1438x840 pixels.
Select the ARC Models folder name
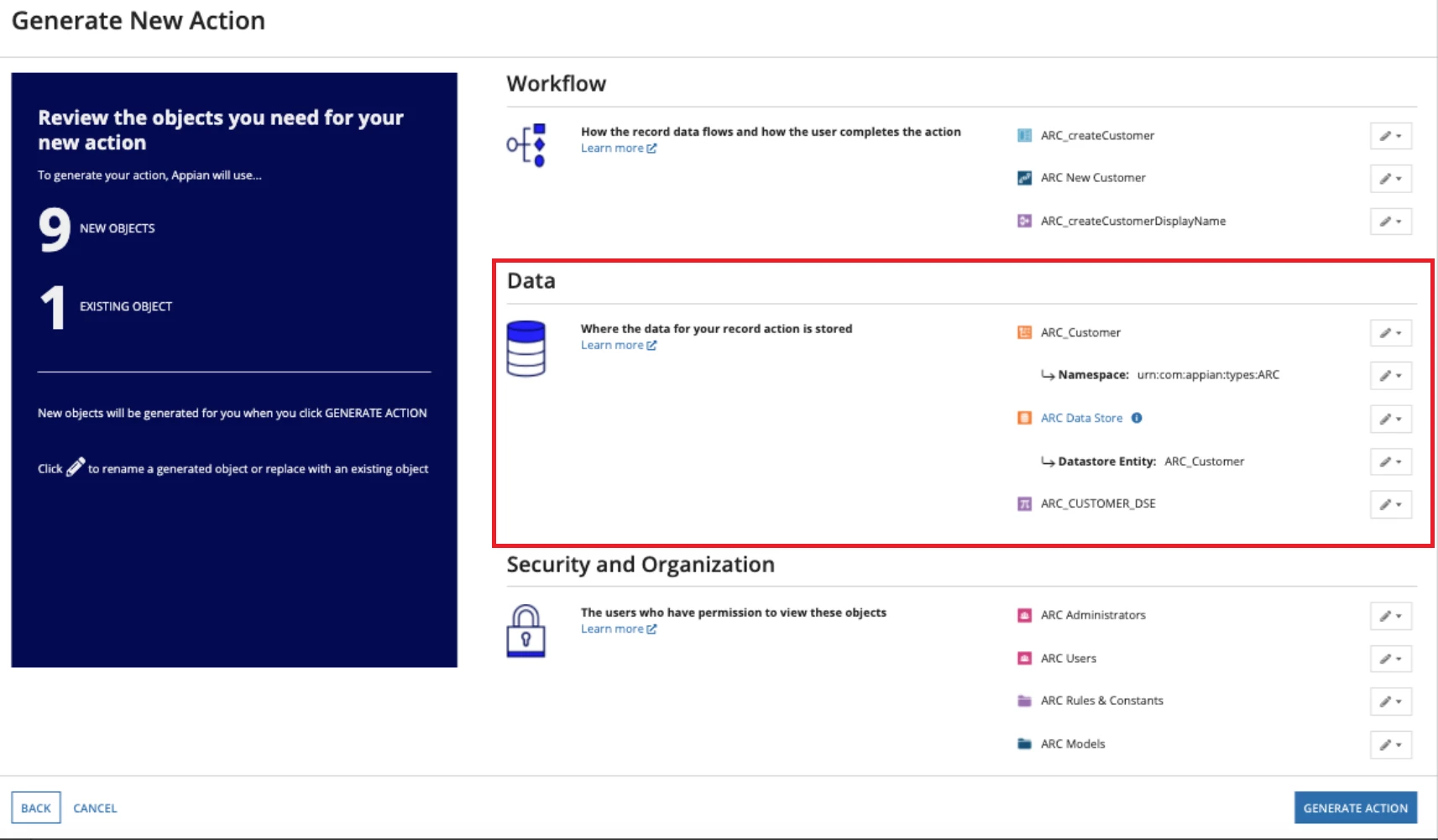click(1073, 744)
